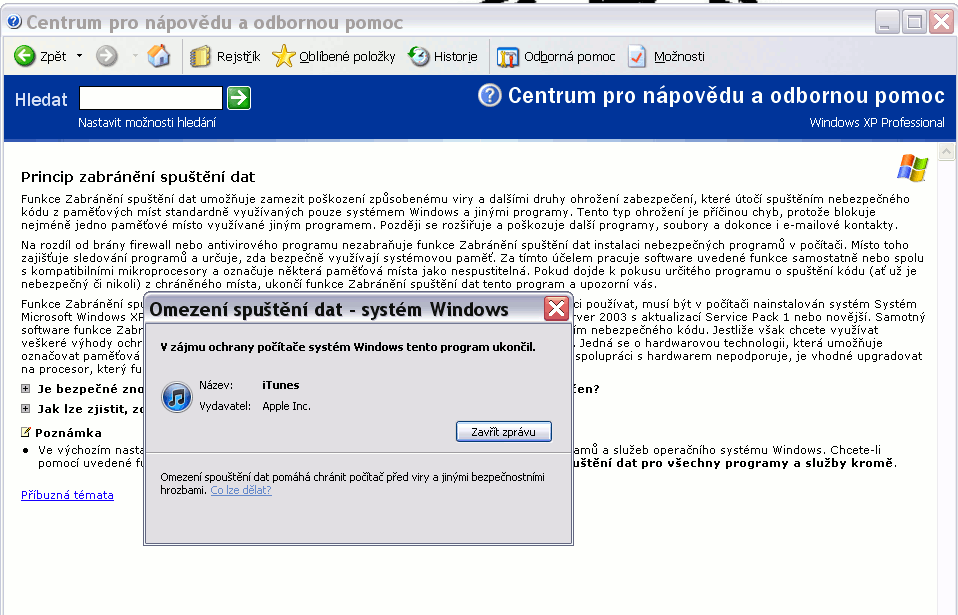
Task: Open the Zpět history dropdown arrow
Action: point(79,56)
